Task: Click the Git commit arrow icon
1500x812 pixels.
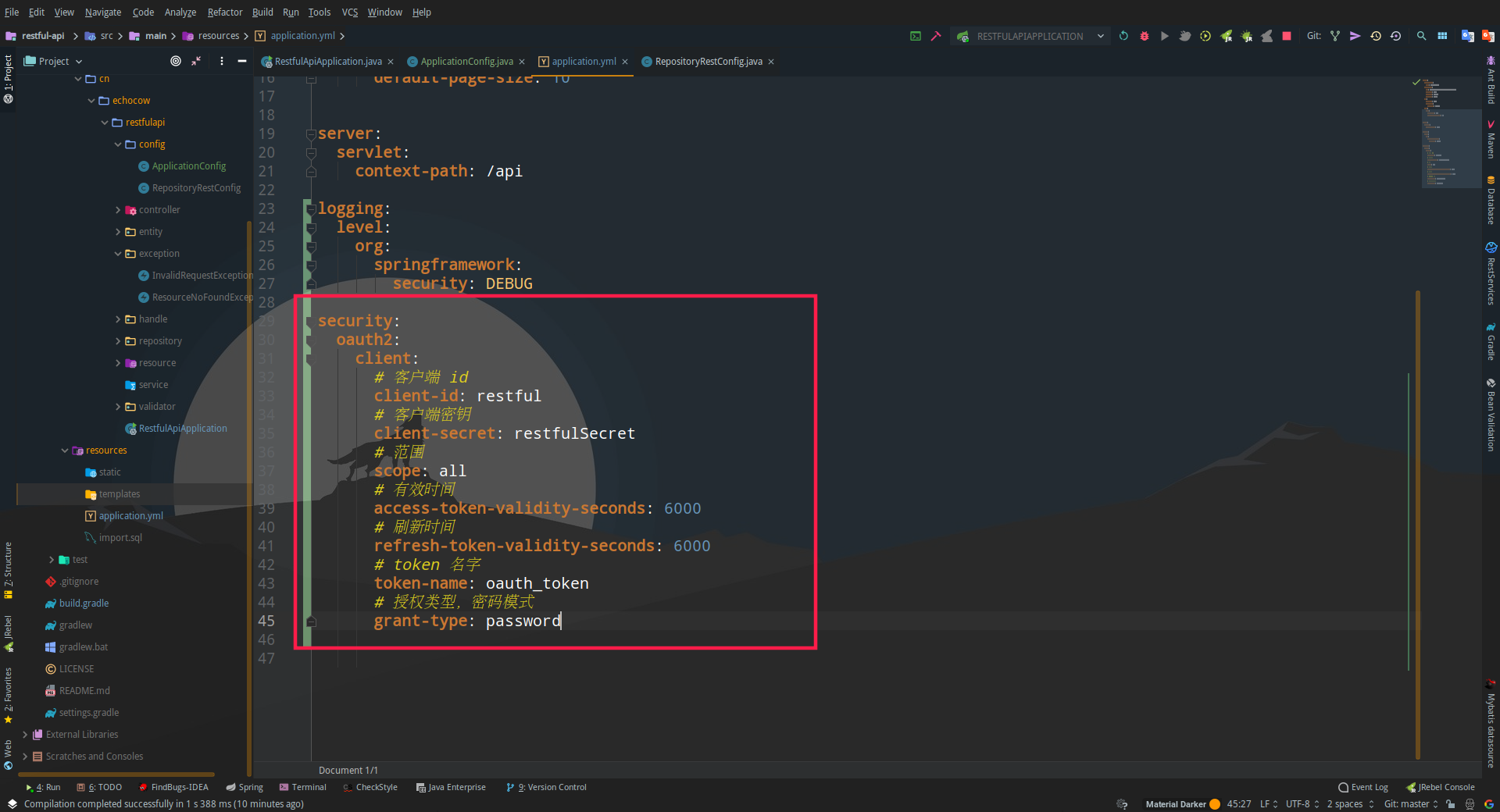Action: pos(1355,36)
